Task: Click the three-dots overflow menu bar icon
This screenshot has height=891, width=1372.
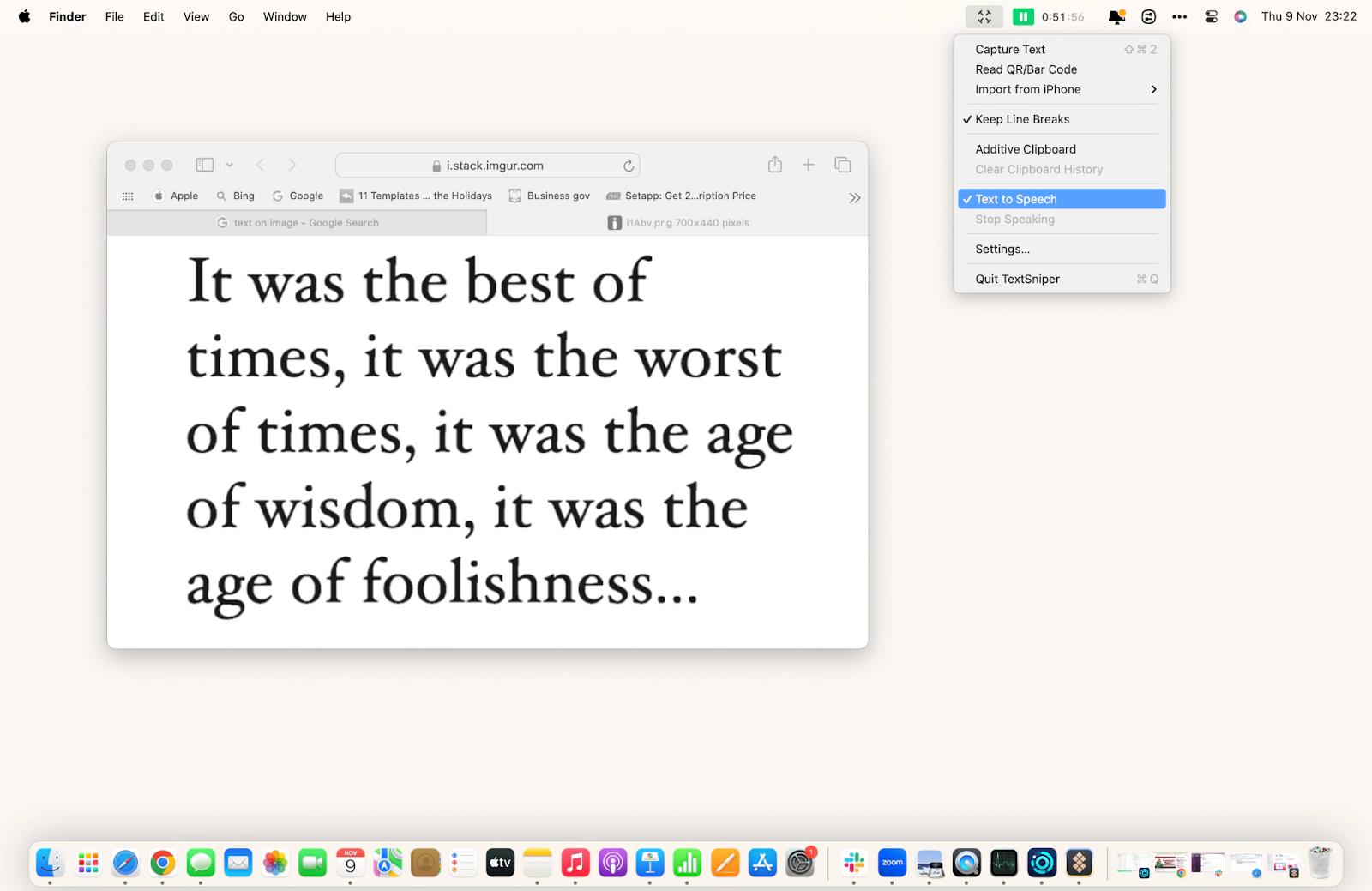Action: tap(1180, 16)
